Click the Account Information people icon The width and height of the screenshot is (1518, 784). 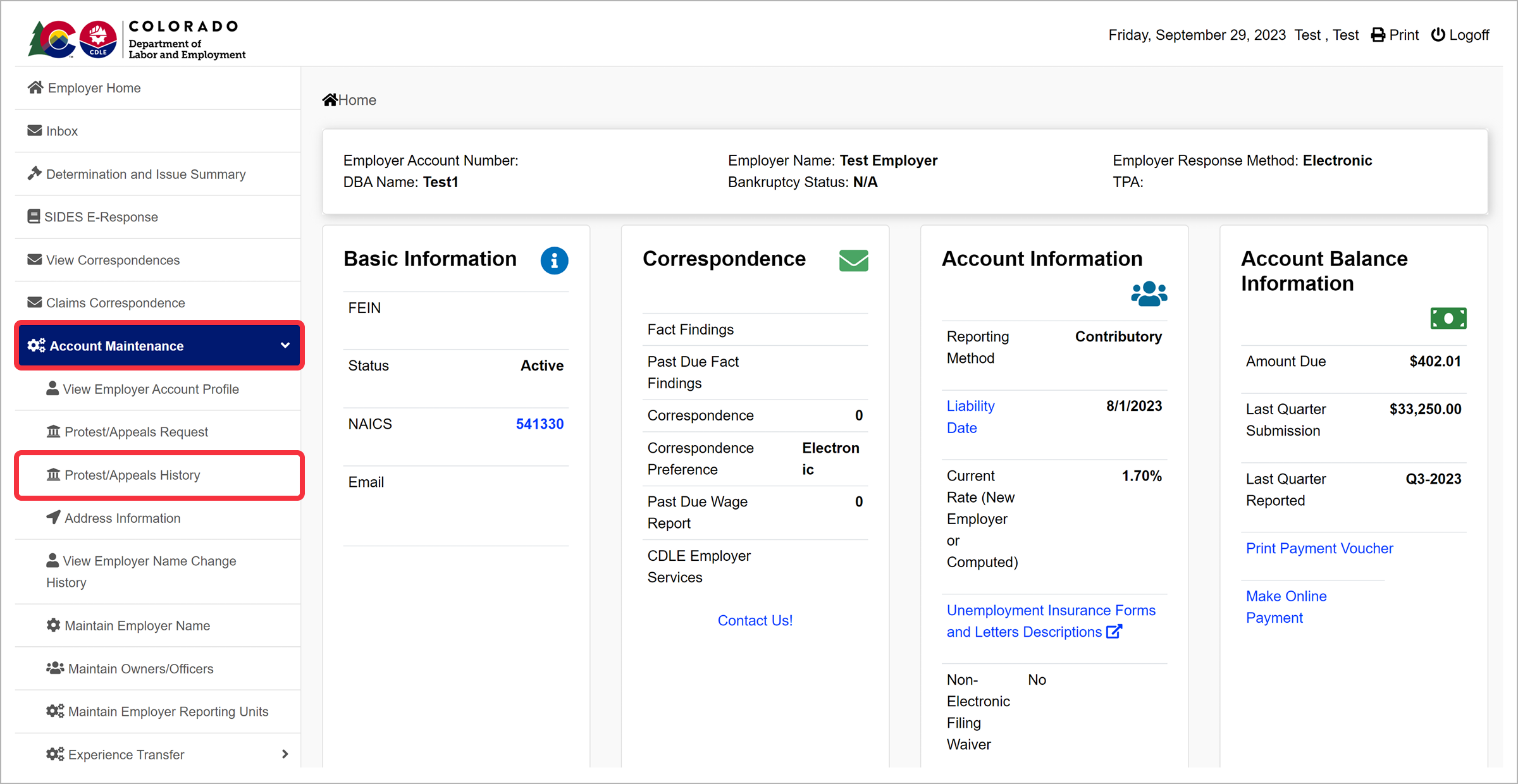(x=1149, y=294)
